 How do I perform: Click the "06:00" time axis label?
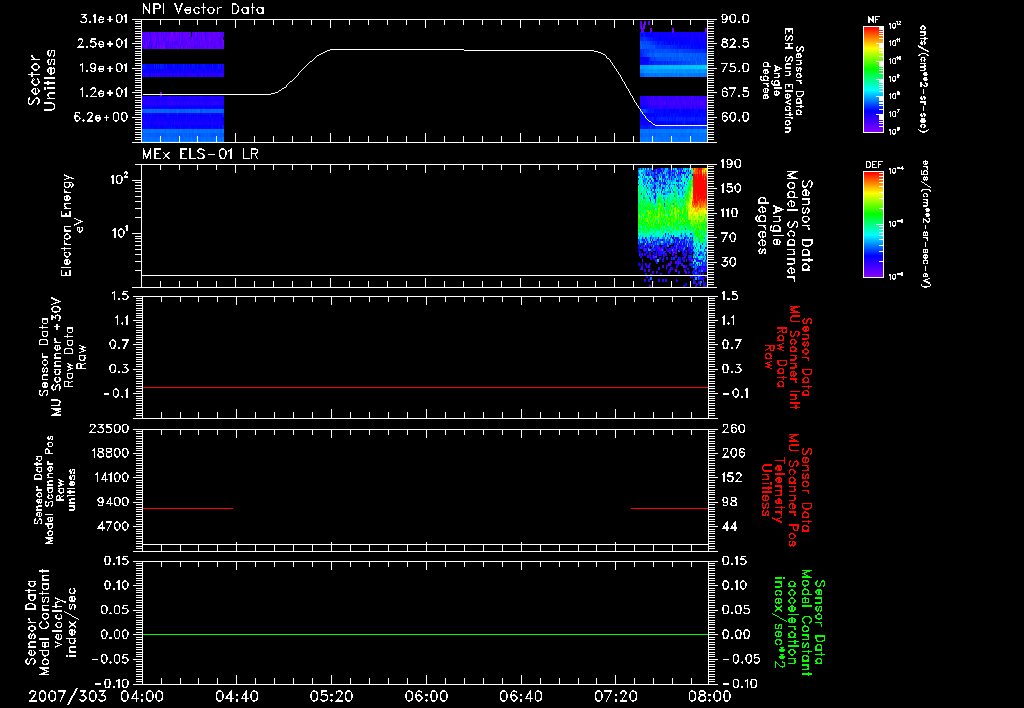point(426,696)
